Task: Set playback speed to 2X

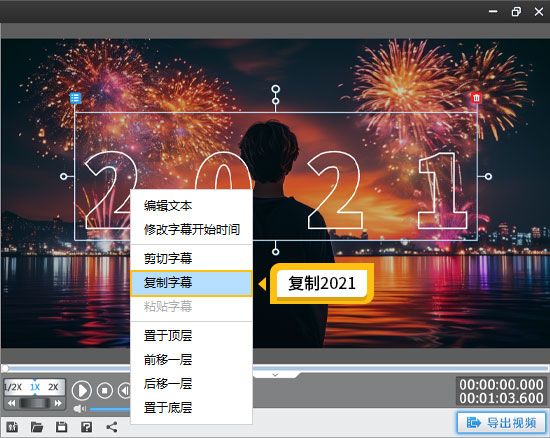Action: [x=53, y=387]
